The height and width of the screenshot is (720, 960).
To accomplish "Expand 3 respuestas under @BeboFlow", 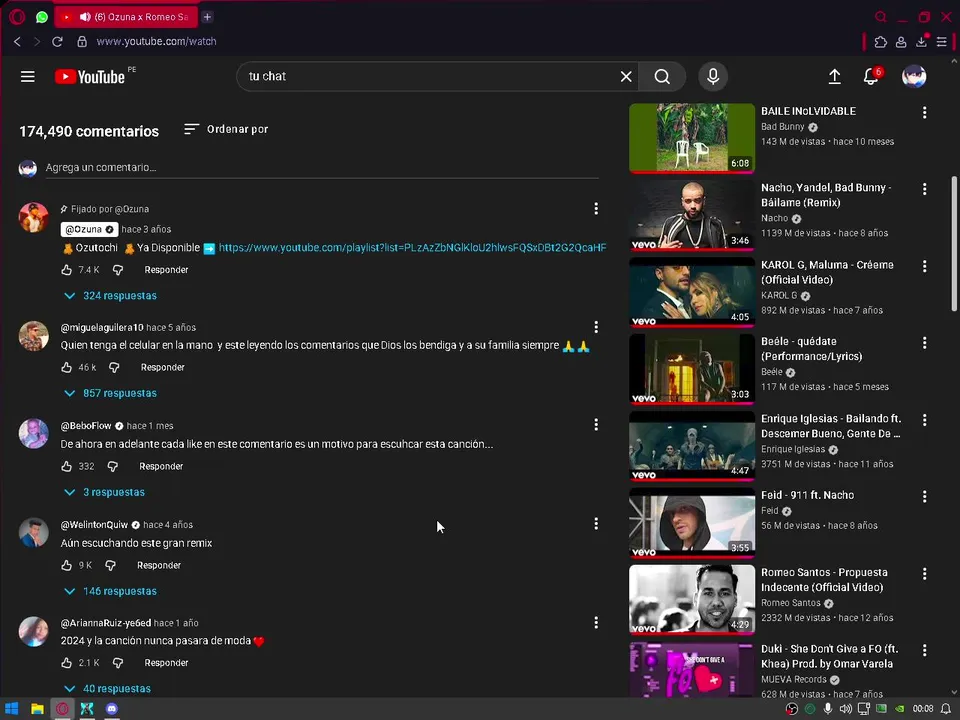I will (x=105, y=492).
